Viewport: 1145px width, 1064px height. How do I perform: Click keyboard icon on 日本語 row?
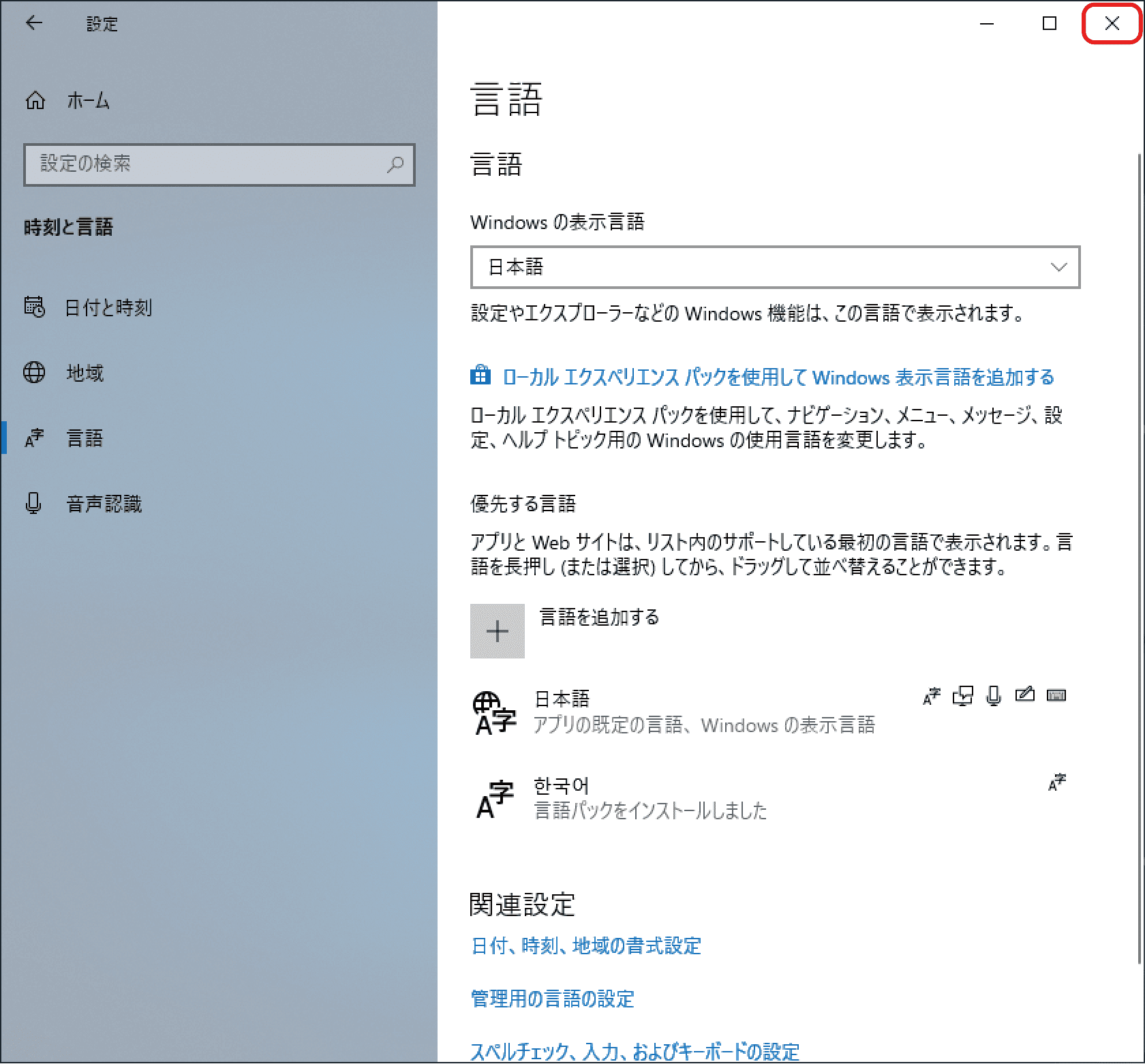1056,695
